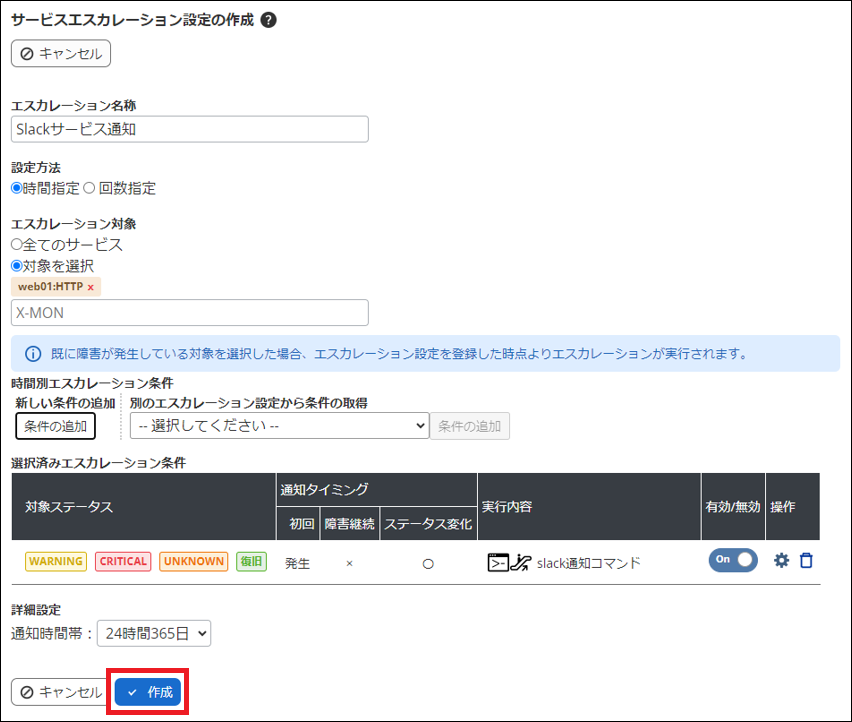The image size is (852, 722).
Task: Remove the web01:HTTP tag with its x
Action: pos(90,288)
